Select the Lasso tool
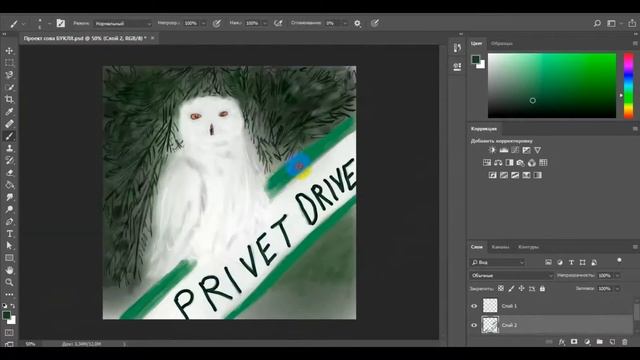This screenshot has height=360, width=640. coord(9,75)
